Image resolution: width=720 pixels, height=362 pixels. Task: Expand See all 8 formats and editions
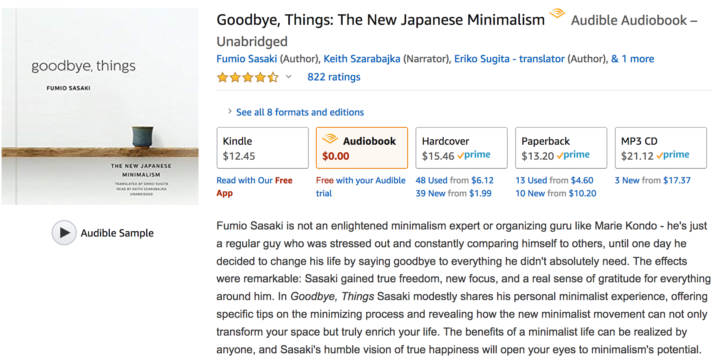pos(300,112)
